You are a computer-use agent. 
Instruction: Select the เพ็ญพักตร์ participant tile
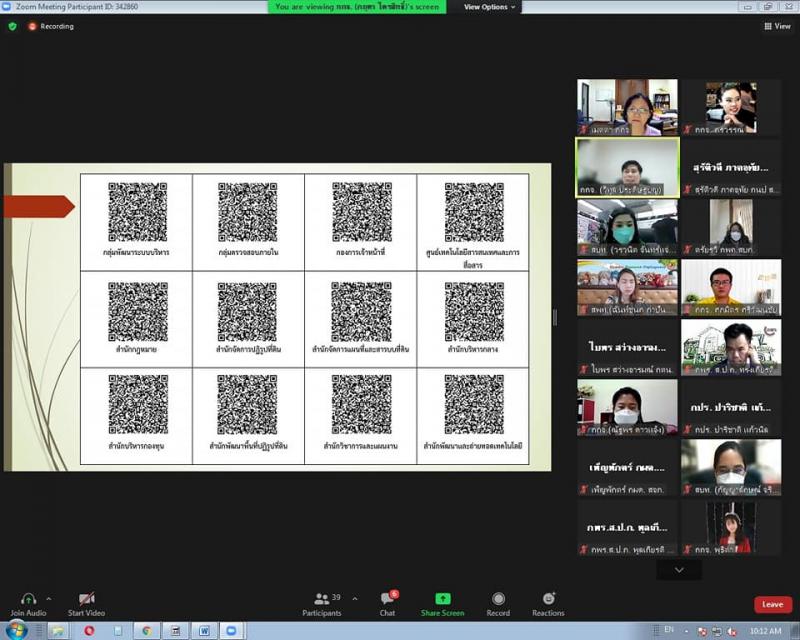tap(628, 467)
